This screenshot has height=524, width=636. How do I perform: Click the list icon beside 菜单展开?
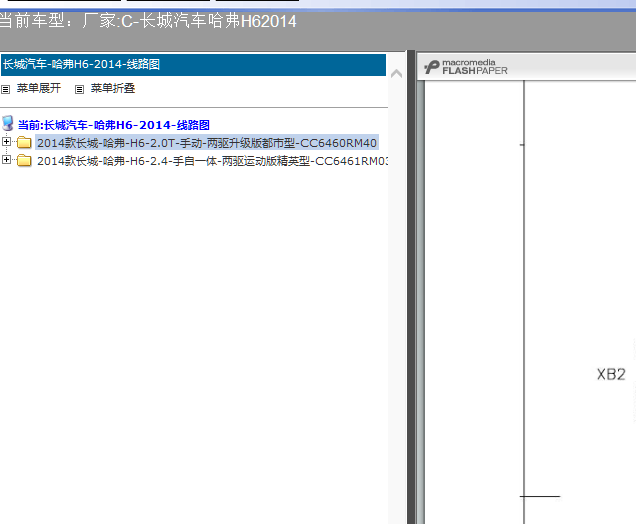click(5, 89)
